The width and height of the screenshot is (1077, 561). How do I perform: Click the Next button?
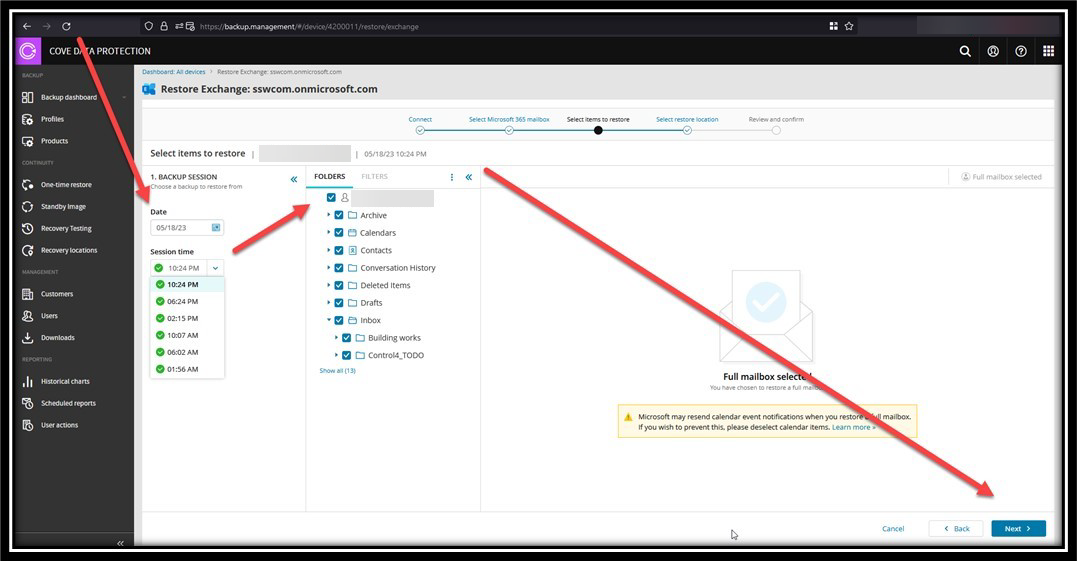[x=1018, y=528]
